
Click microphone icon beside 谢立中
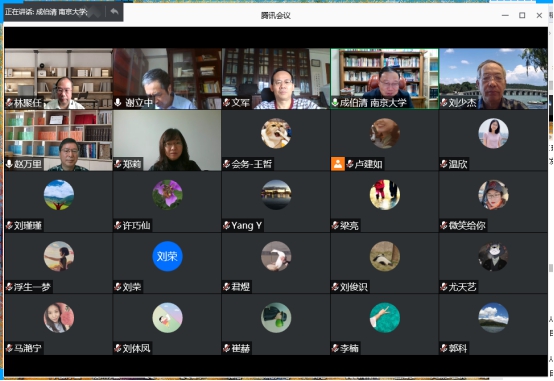coord(118,102)
